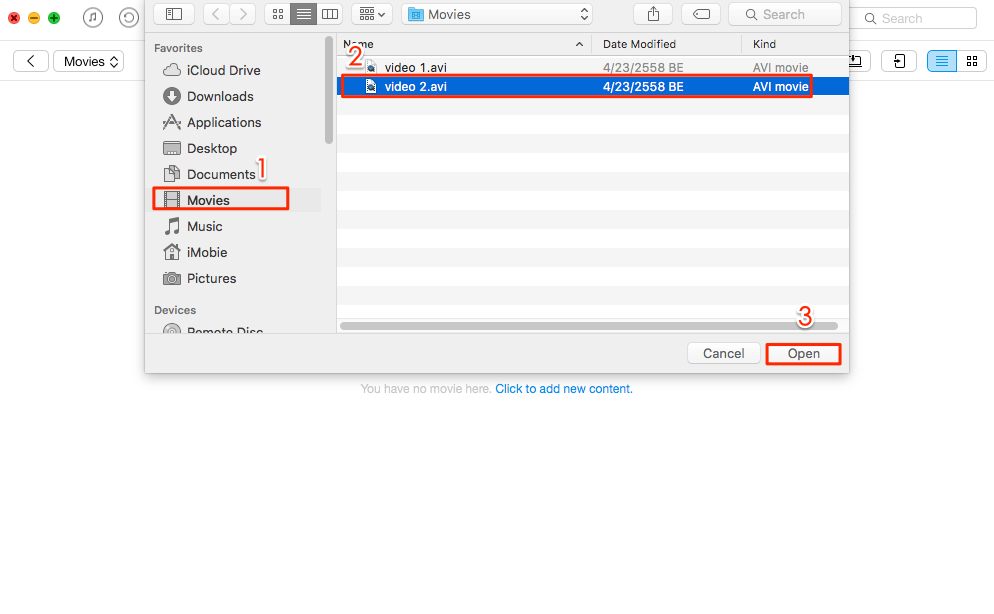Sort files by Name column
Screen dimensions: 994x614
[x=464, y=44]
